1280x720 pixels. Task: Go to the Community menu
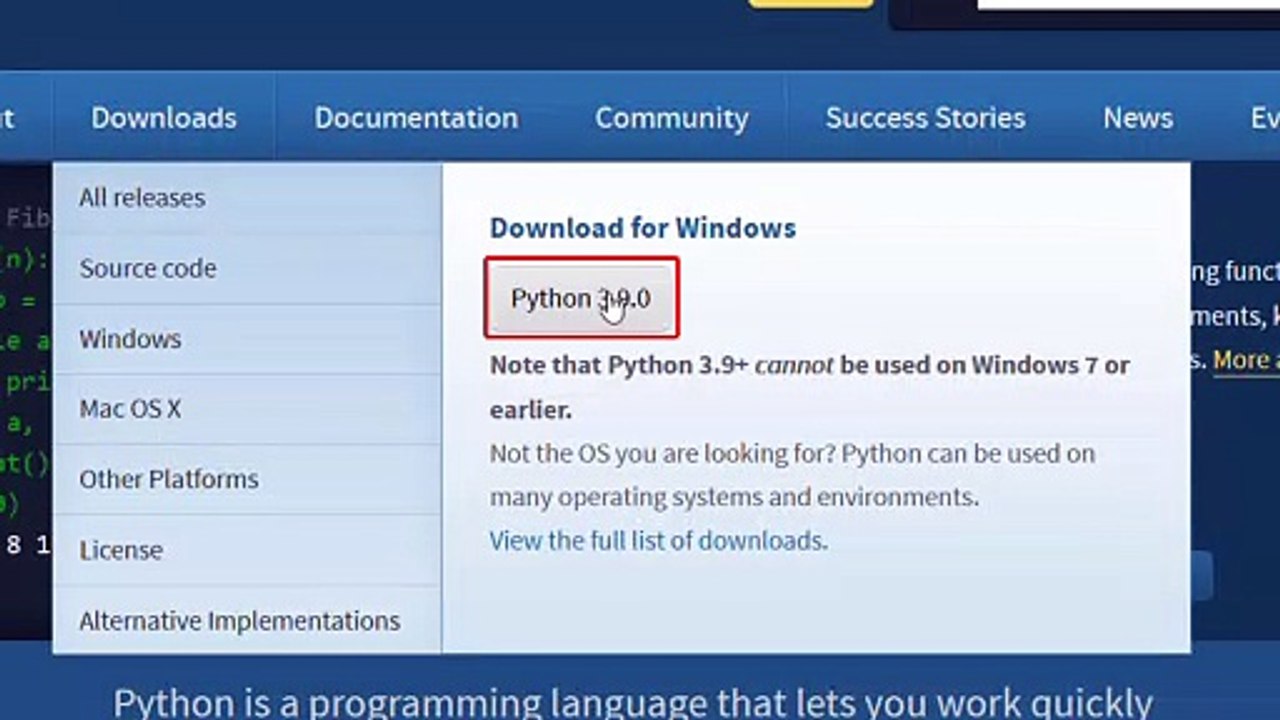(672, 118)
